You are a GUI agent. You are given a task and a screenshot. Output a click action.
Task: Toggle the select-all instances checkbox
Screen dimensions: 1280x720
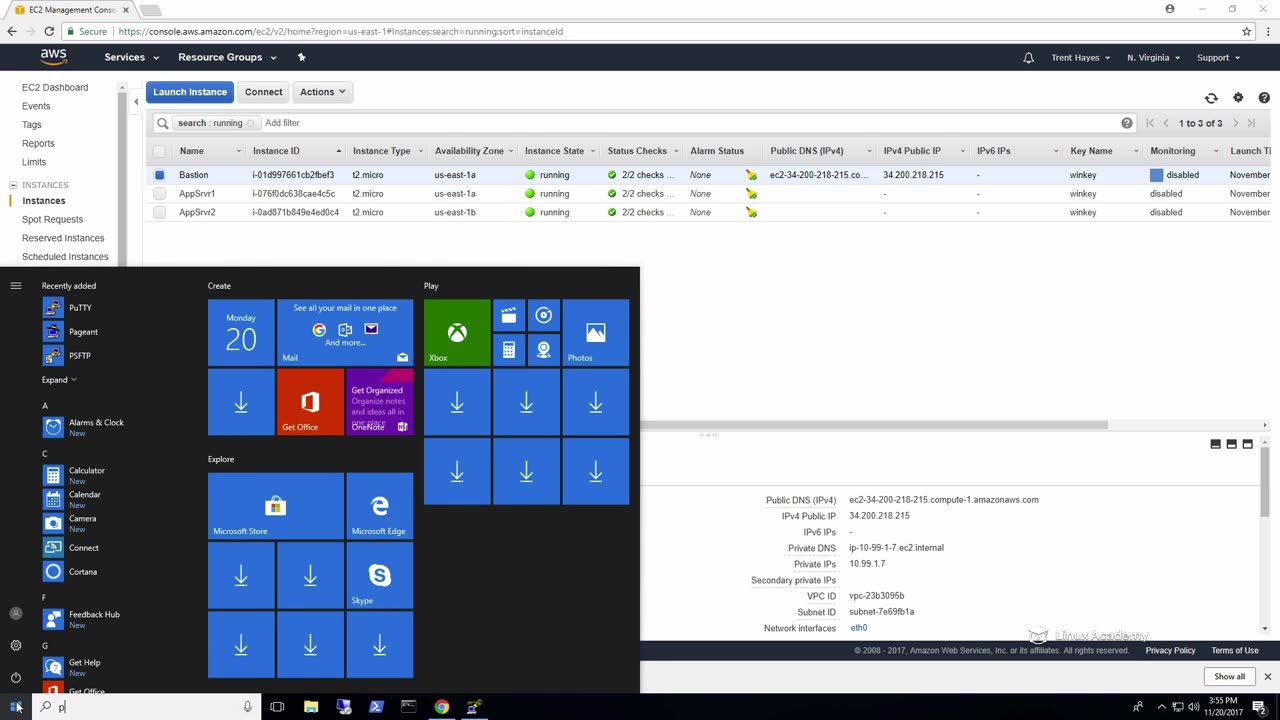coord(159,151)
